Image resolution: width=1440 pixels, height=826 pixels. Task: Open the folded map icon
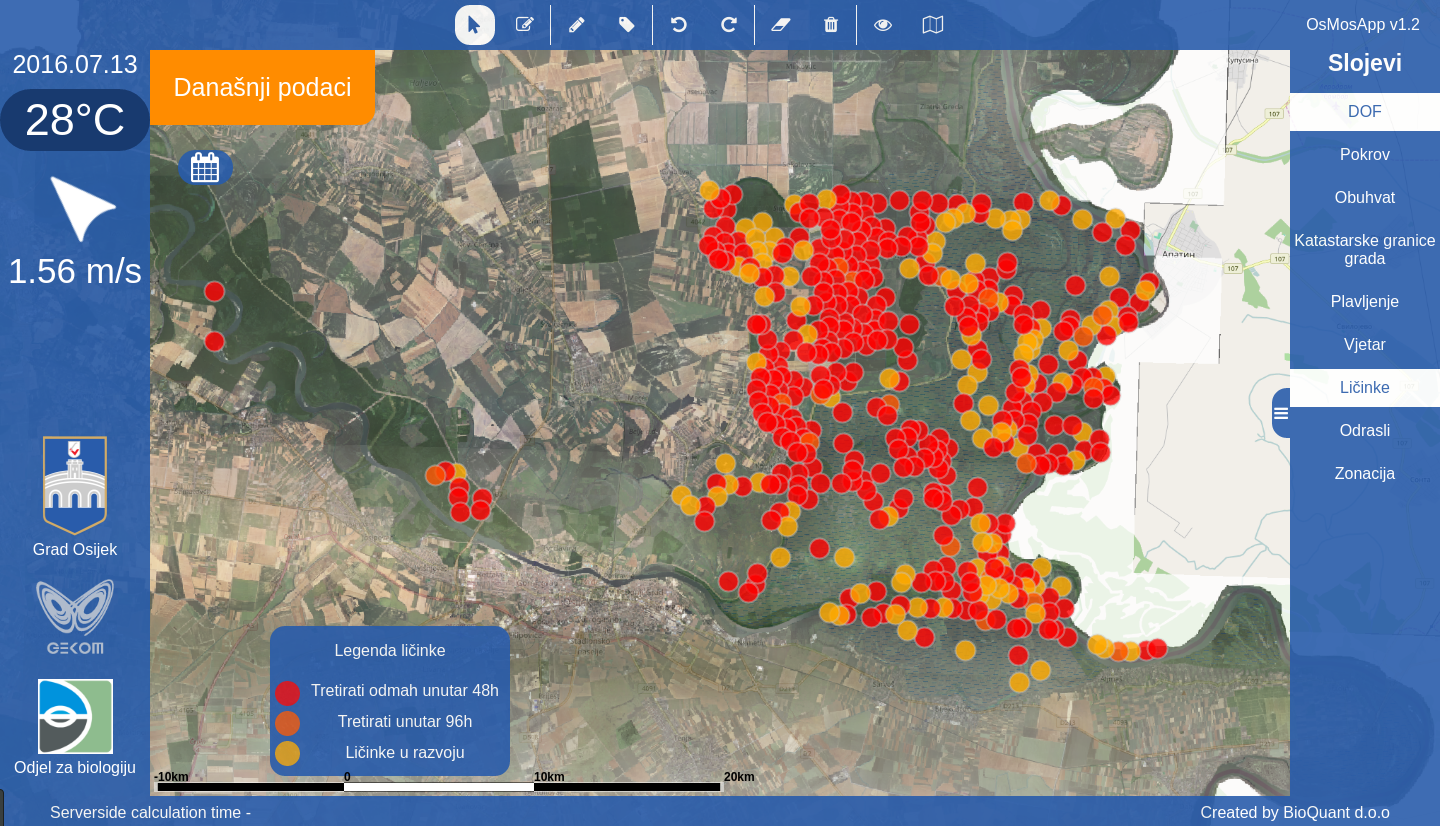coord(932,25)
